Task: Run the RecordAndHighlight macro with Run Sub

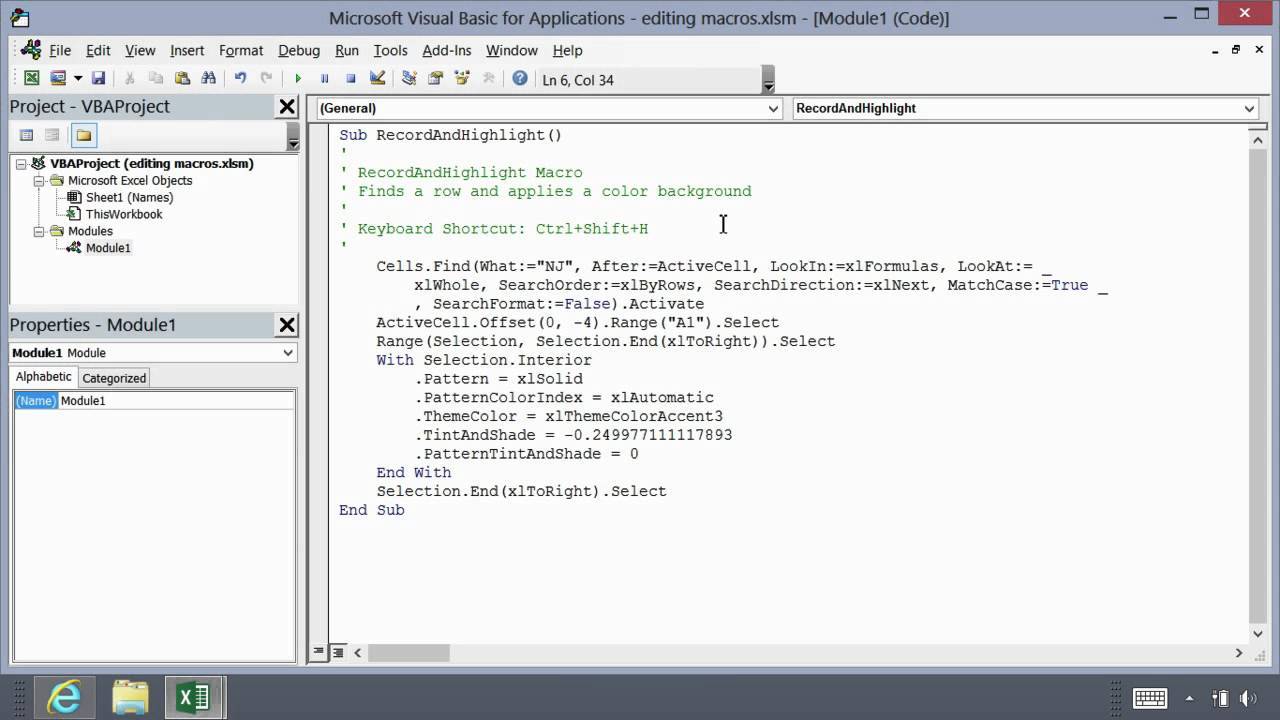Action: coord(298,79)
